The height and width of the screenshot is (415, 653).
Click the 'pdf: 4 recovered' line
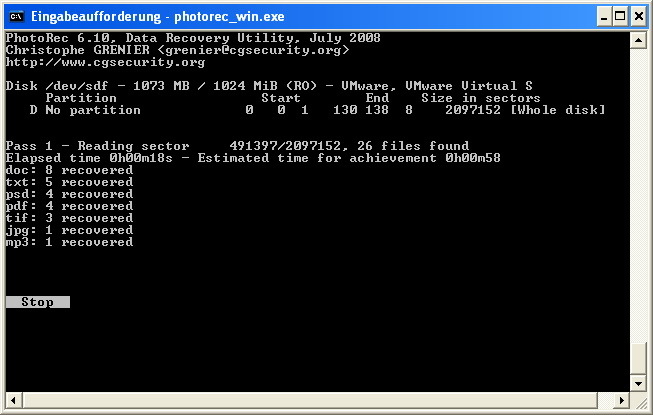tap(70, 206)
